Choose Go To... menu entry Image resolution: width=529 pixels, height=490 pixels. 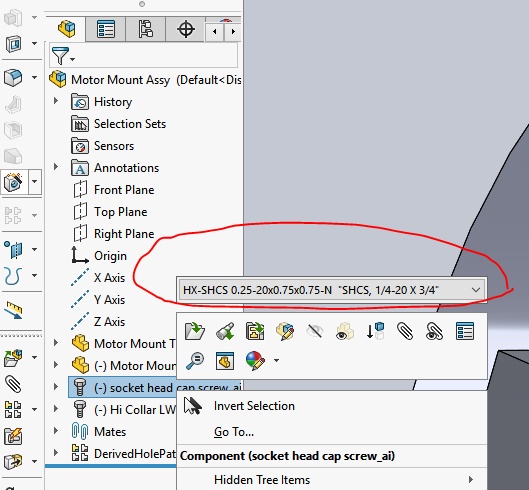[x=234, y=432]
